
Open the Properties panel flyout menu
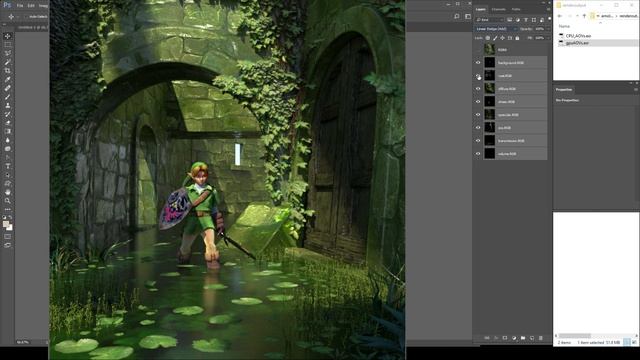636,89
